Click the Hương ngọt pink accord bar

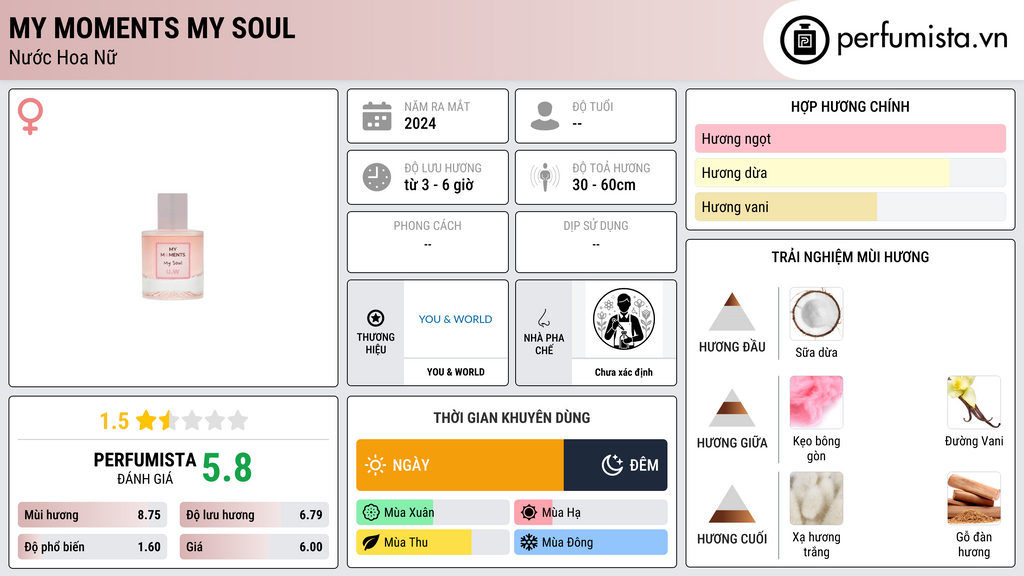click(850, 138)
